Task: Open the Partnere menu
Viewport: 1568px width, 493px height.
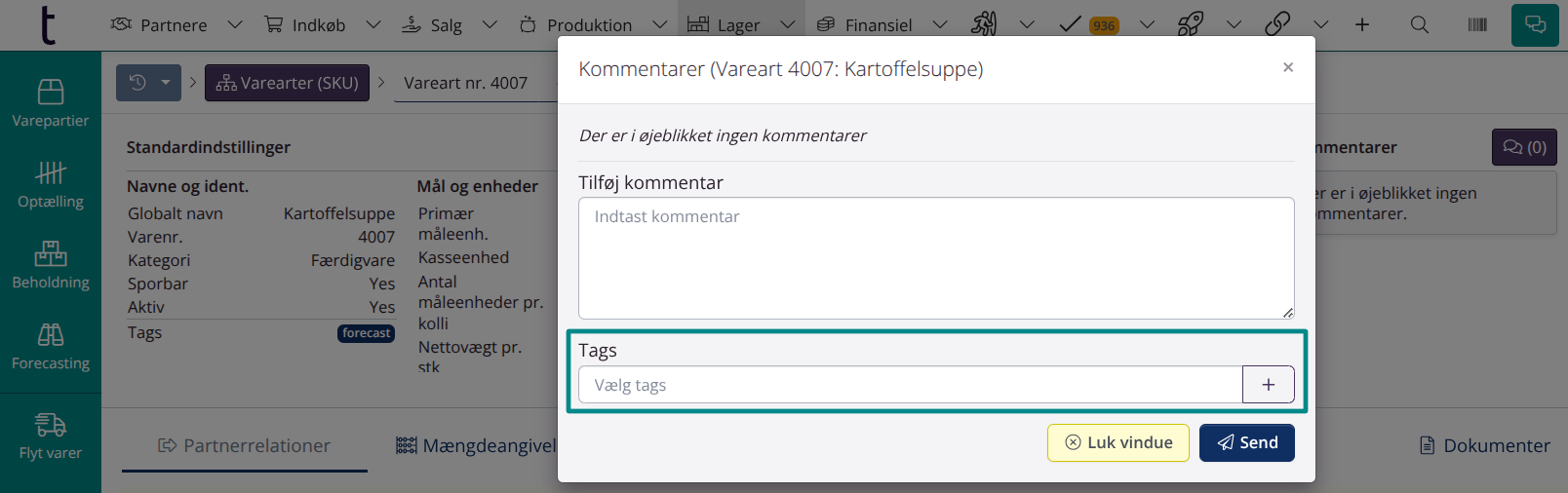Action: (159, 25)
